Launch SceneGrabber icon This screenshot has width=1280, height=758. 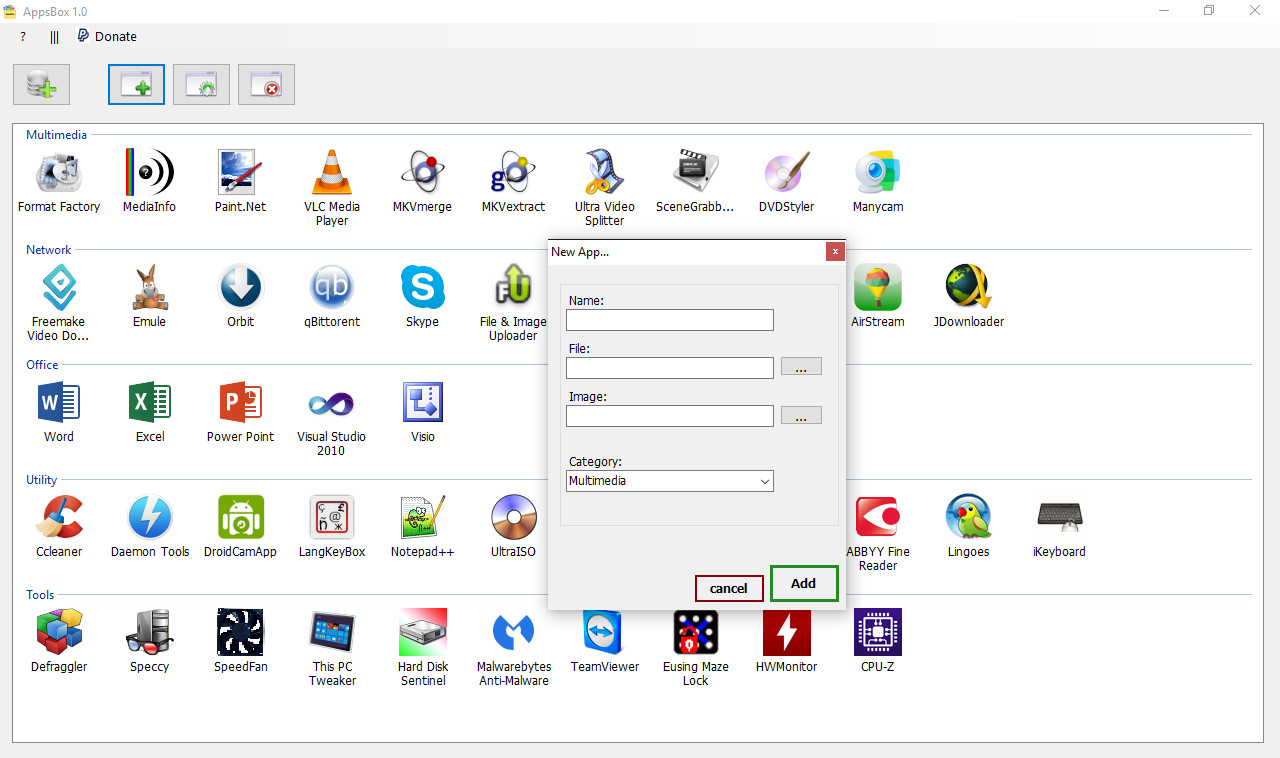pyautogui.click(x=695, y=173)
